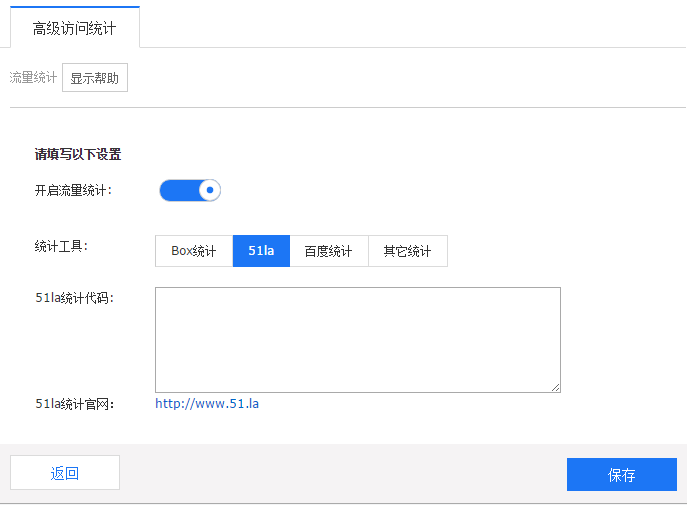
Task: Click the text area resize handle corner
Action: point(555,387)
